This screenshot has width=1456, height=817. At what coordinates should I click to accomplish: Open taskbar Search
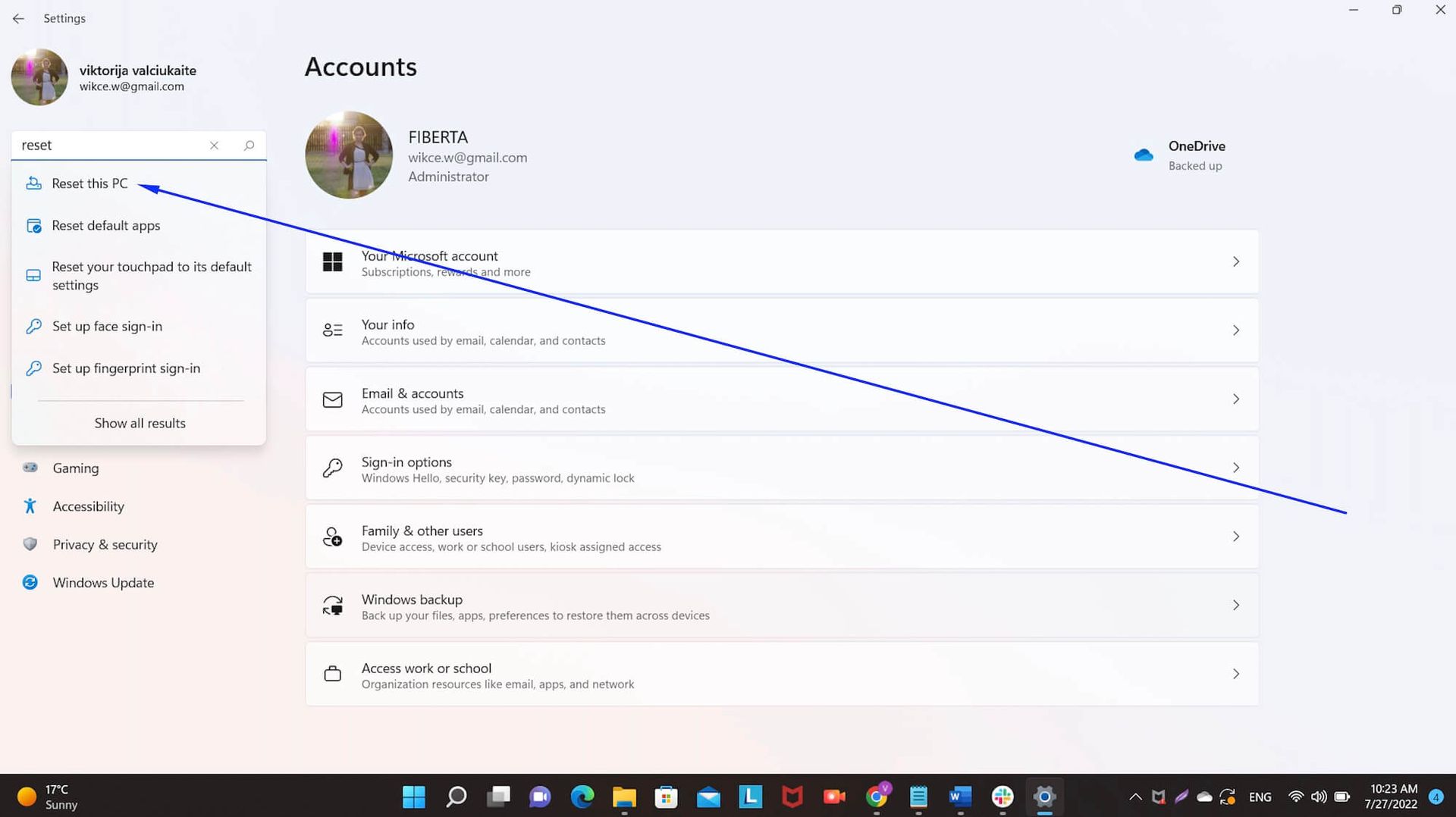coord(456,797)
